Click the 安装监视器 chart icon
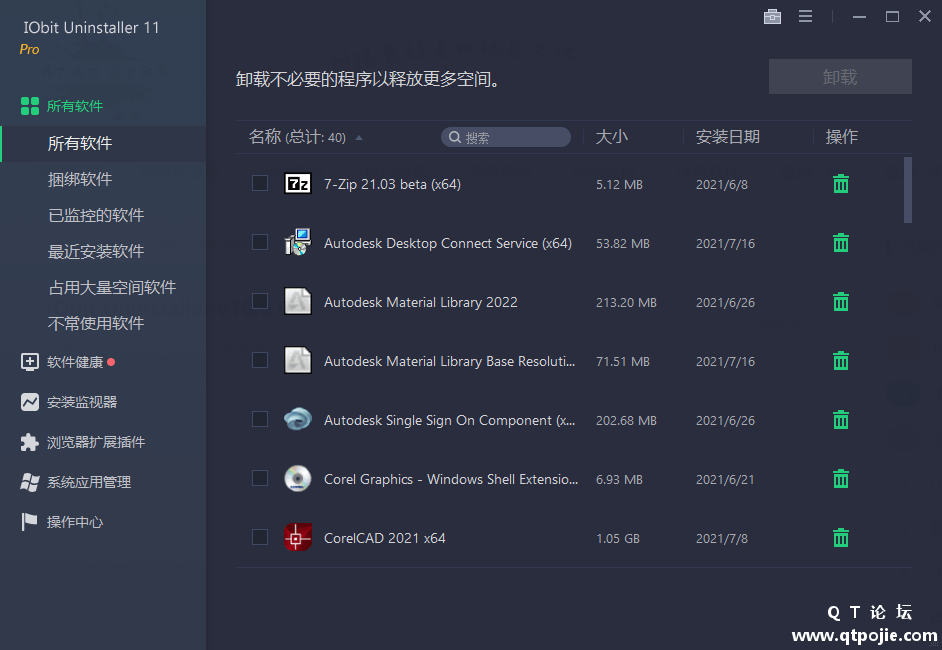 click(x=29, y=402)
